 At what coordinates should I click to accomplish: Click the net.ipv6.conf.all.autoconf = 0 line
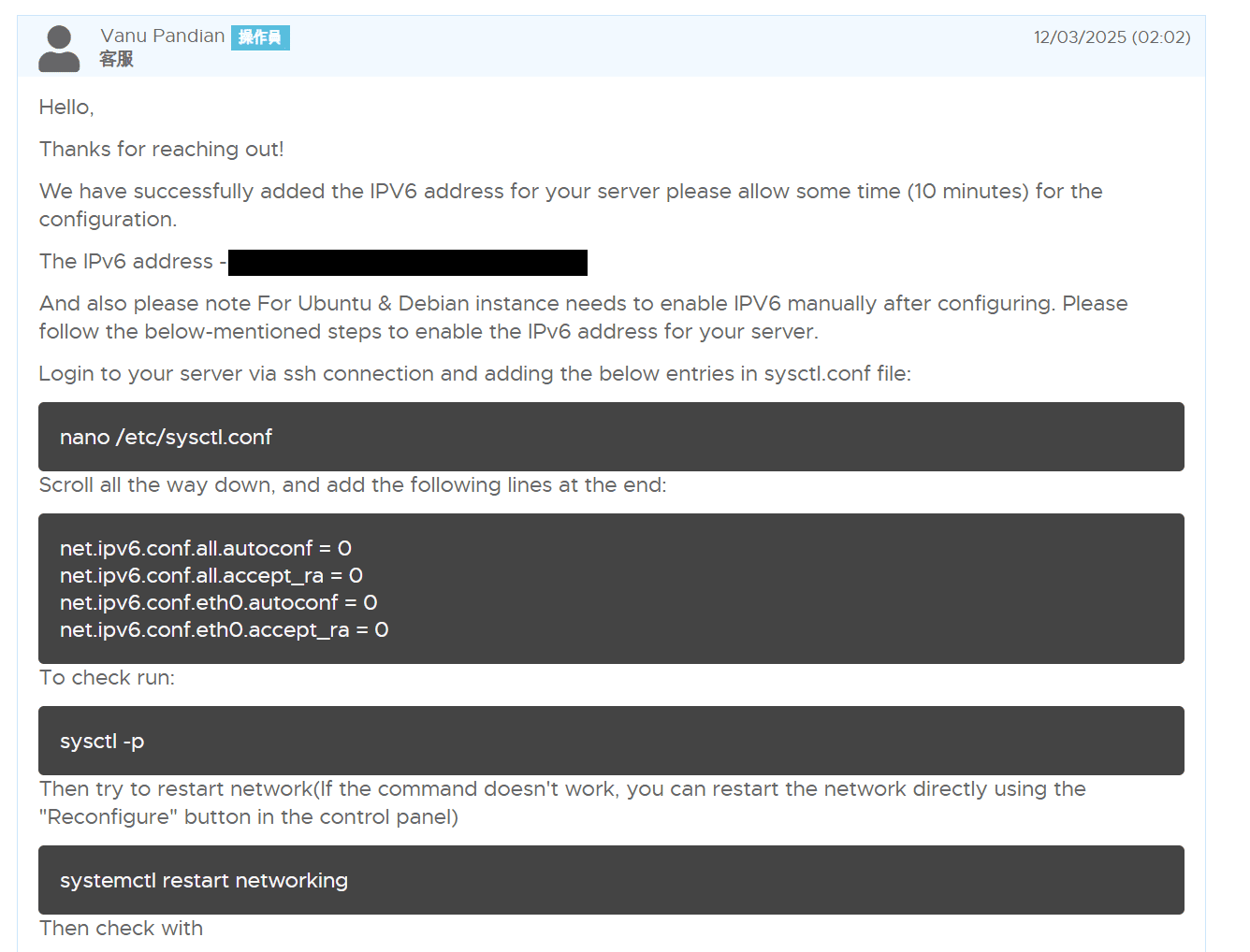[x=206, y=548]
